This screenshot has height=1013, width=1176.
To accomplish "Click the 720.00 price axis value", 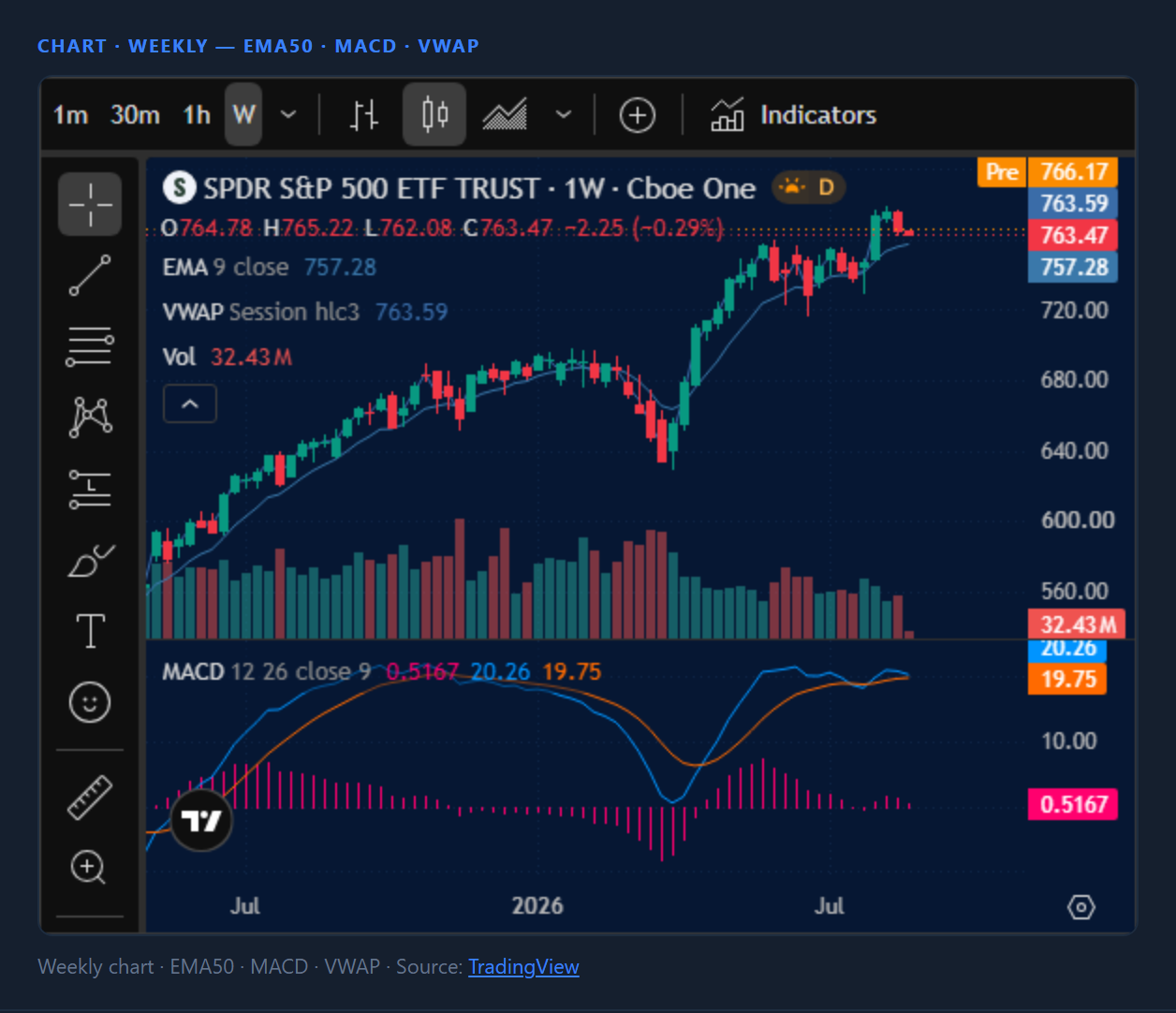I will (1074, 310).
